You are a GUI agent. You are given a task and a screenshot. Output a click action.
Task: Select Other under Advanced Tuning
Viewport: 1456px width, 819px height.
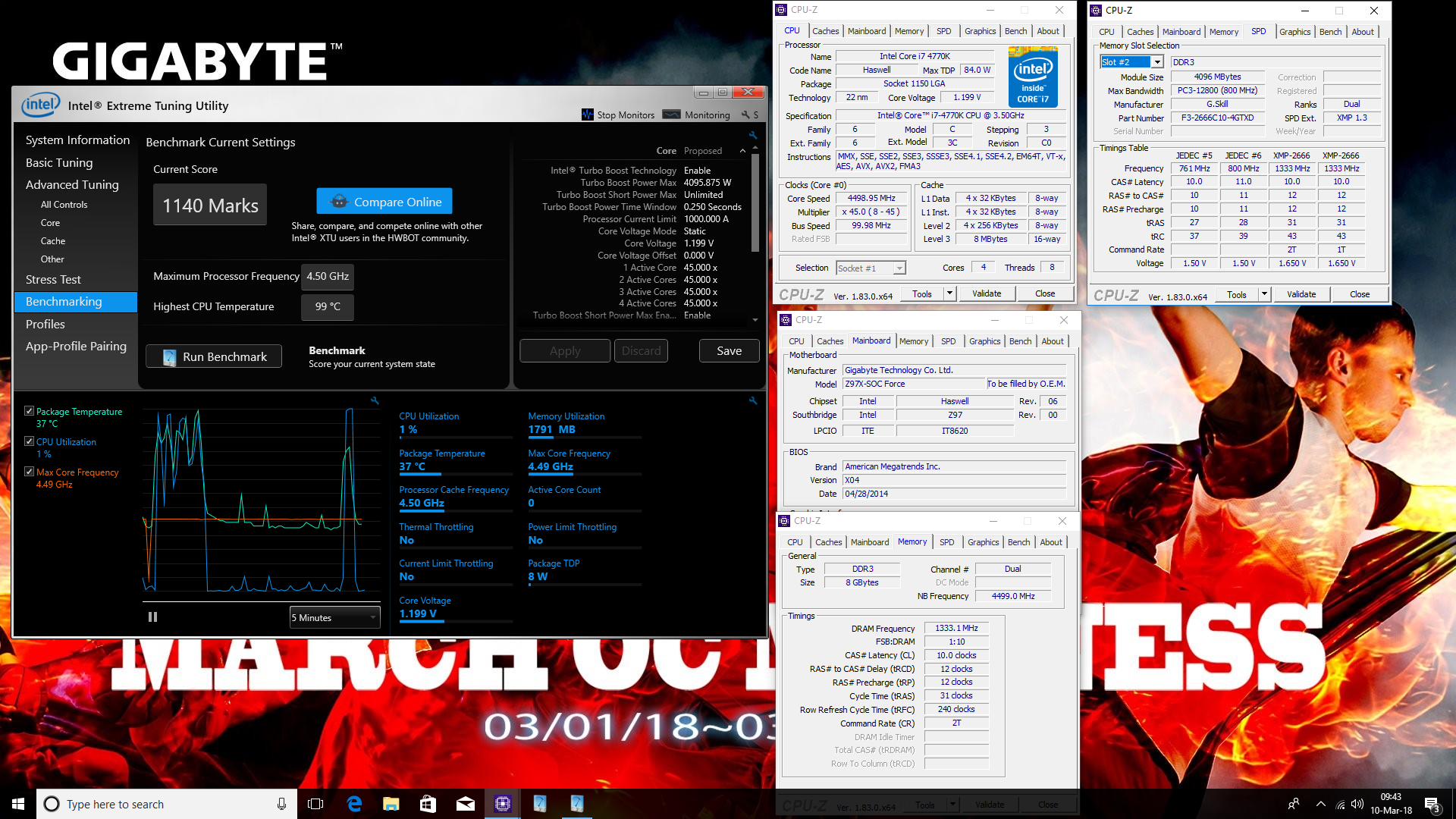tap(52, 259)
